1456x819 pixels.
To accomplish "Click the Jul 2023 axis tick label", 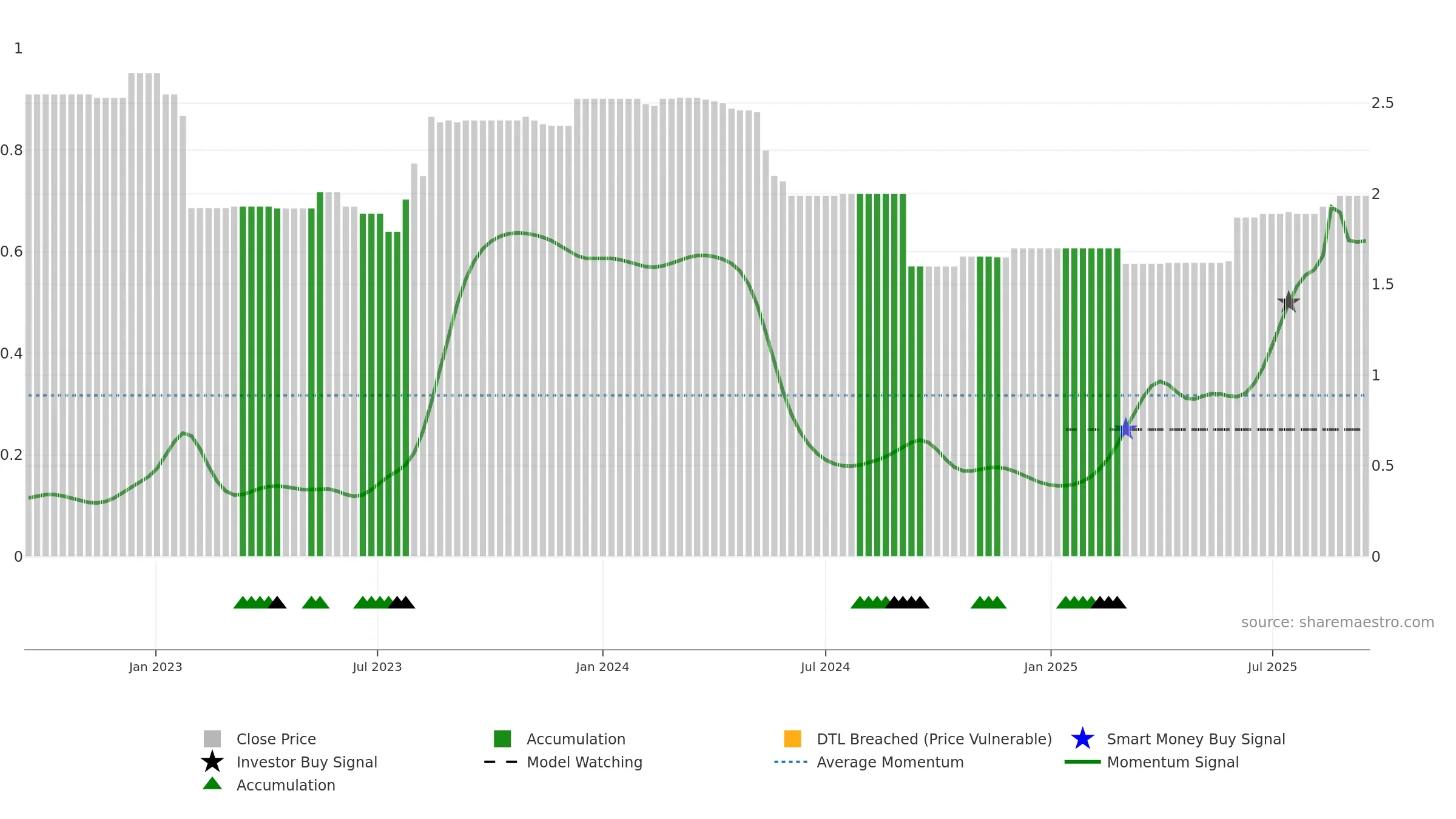I will pyautogui.click(x=377, y=667).
